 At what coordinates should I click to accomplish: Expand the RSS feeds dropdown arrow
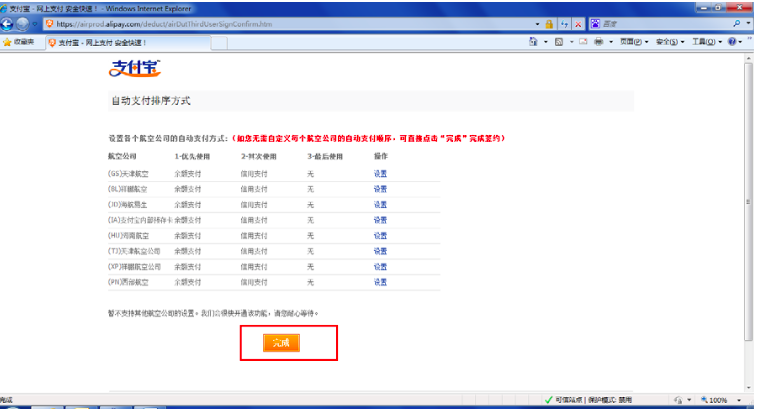pos(572,42)
